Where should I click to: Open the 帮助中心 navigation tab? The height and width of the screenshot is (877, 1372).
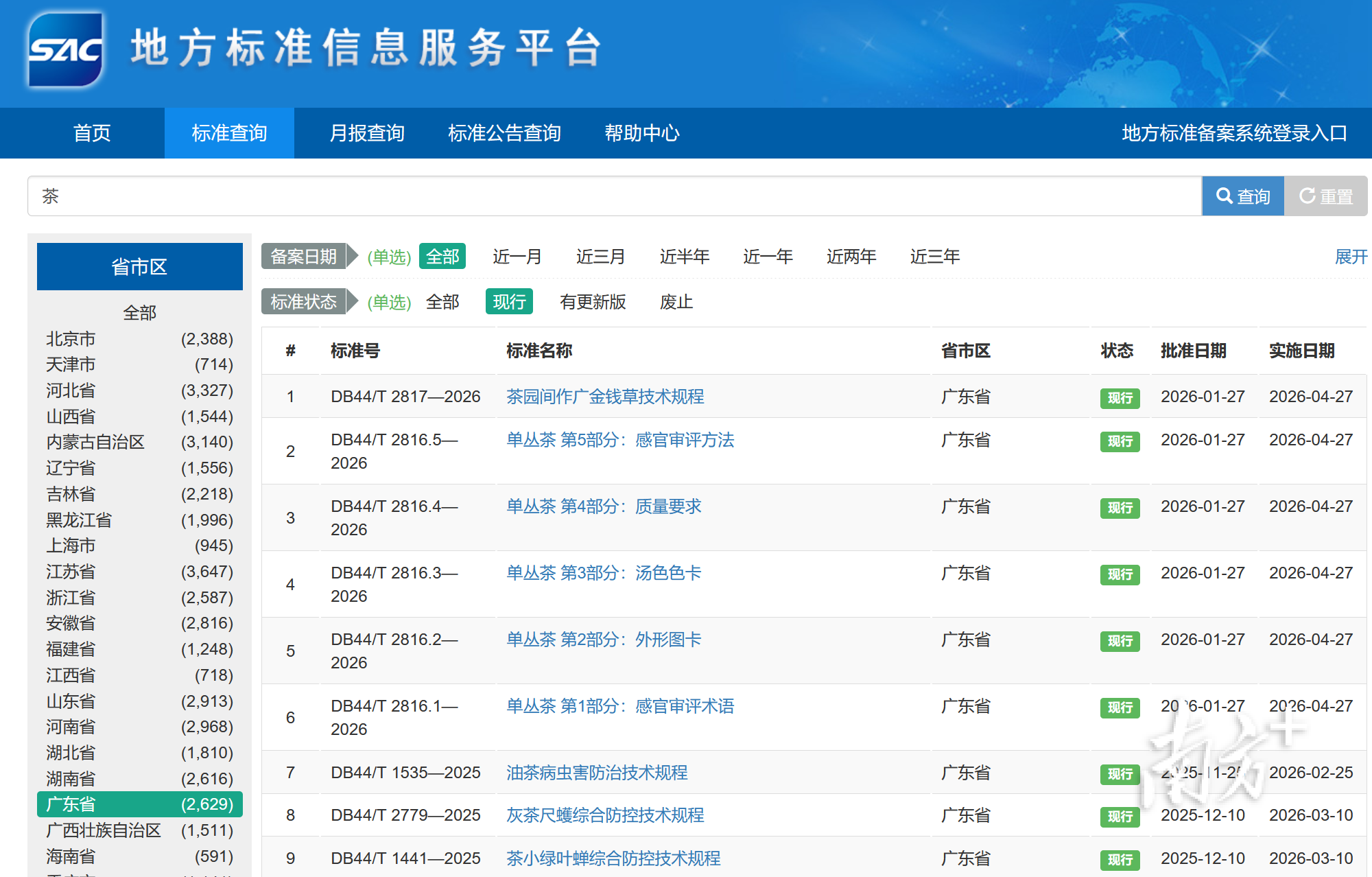click(642, 133)
